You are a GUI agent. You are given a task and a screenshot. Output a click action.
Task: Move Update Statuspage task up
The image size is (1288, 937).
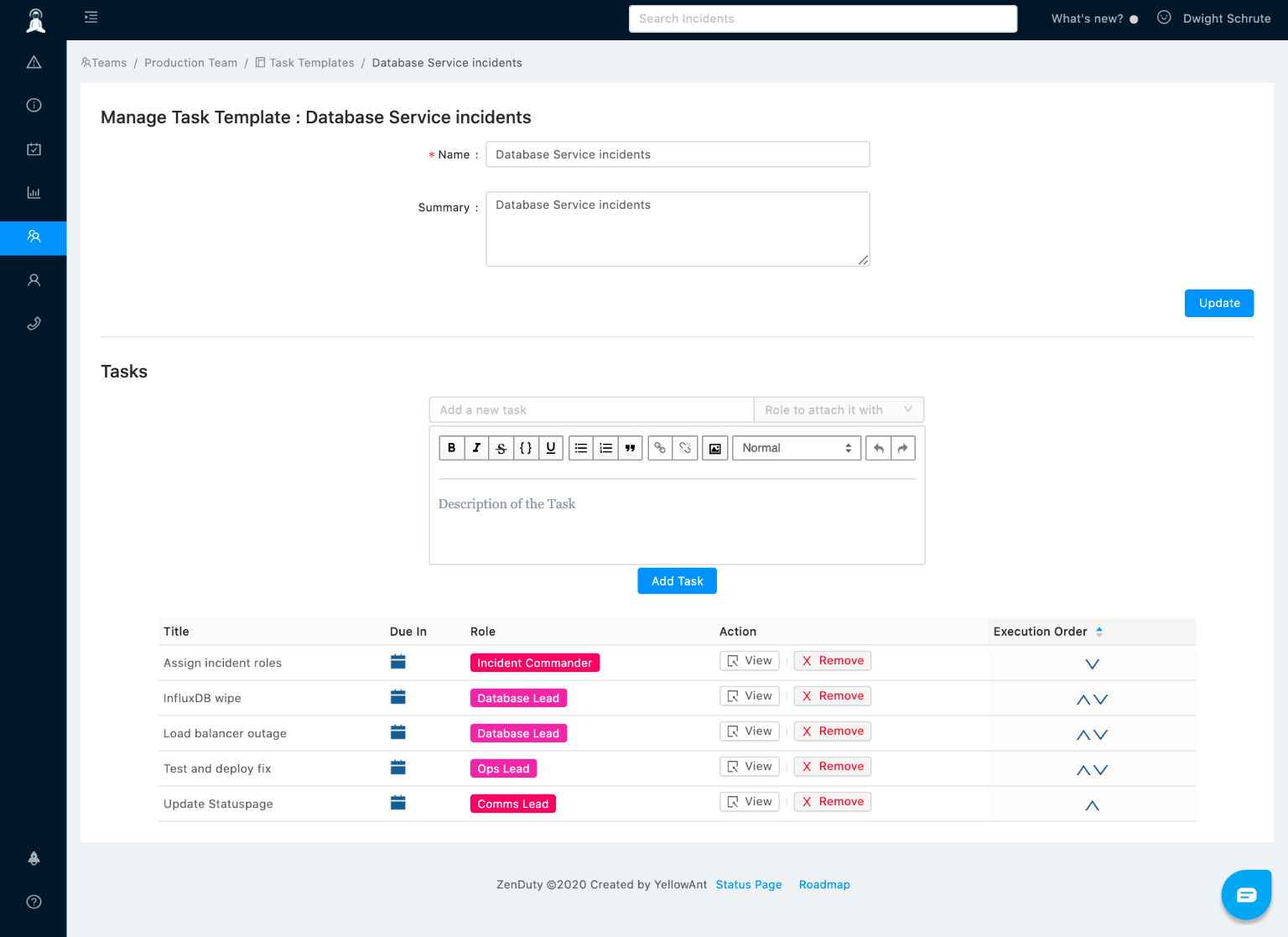coord(1092,805)
